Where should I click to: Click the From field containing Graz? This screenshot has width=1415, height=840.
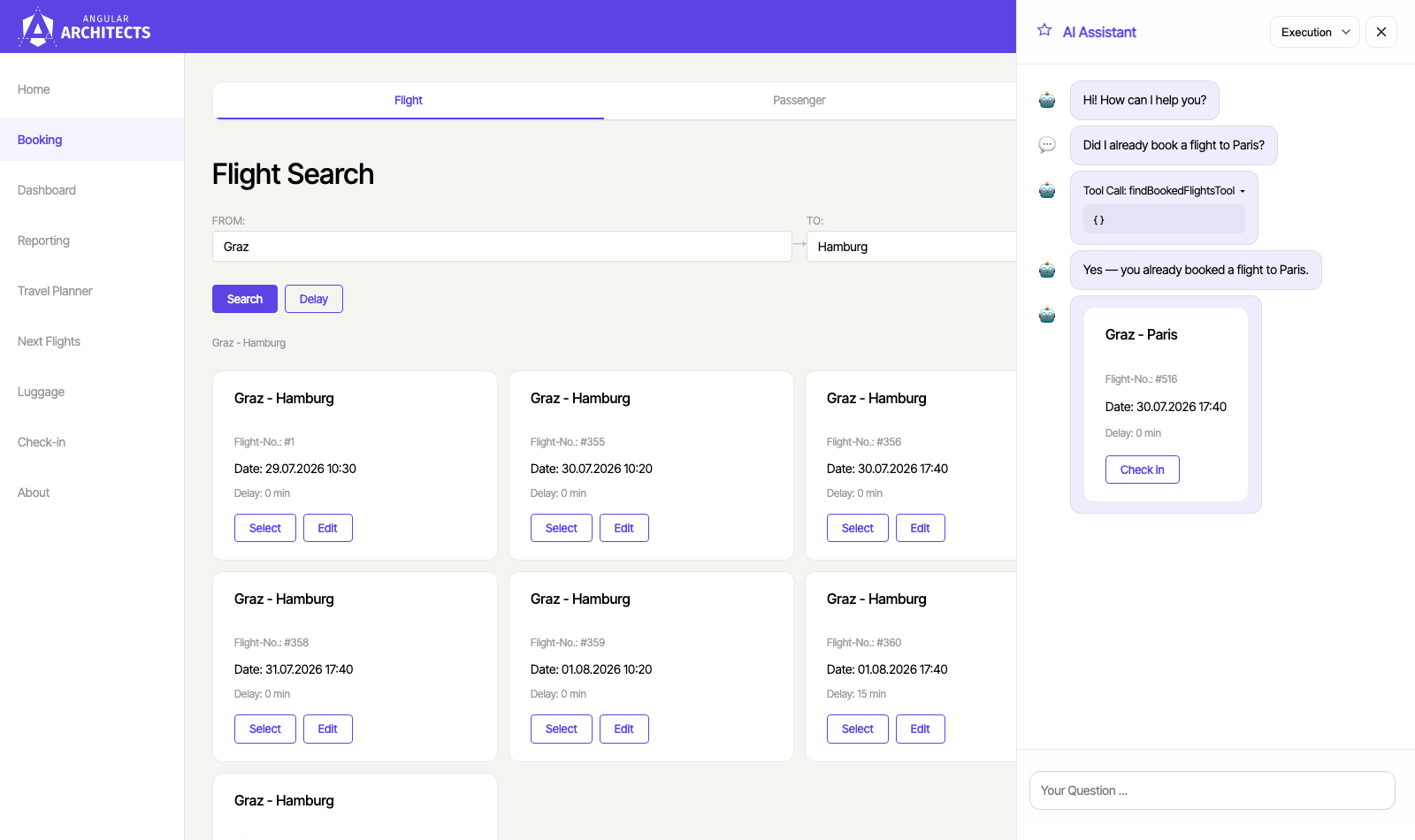point(501,247)
